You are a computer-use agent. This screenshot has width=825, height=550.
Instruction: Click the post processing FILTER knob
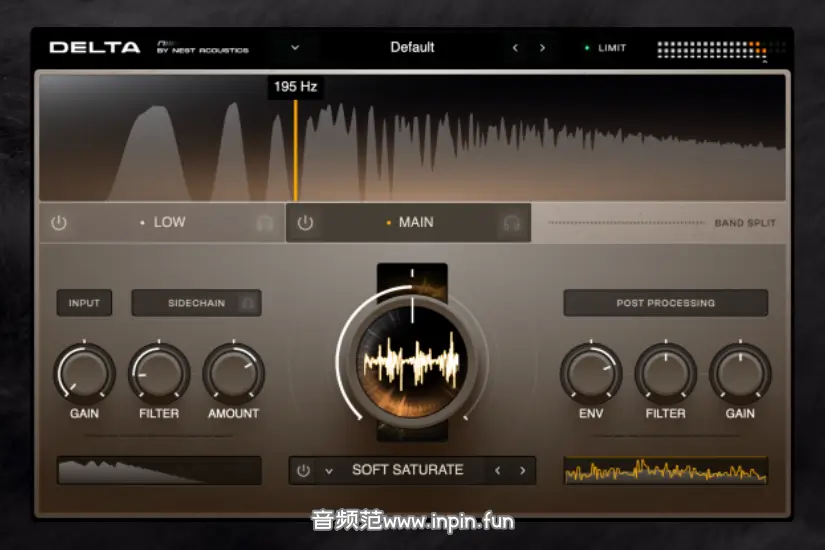(666, 373)
